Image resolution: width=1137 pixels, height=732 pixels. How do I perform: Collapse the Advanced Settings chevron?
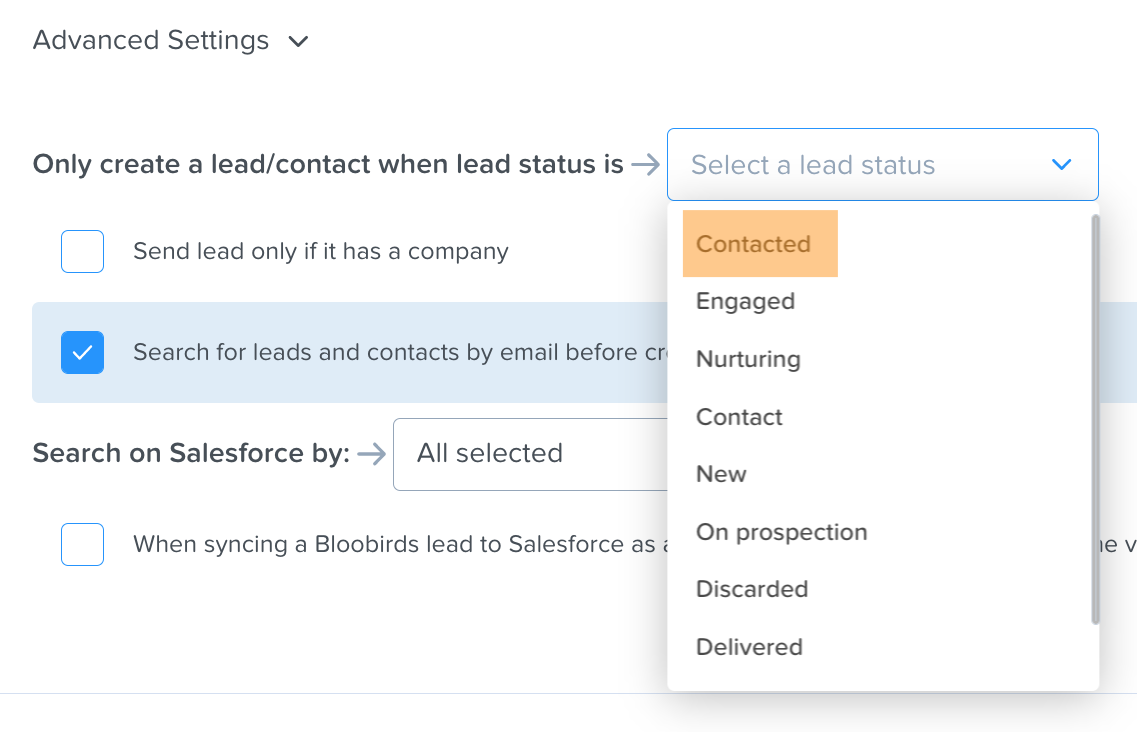pos(298,41)
